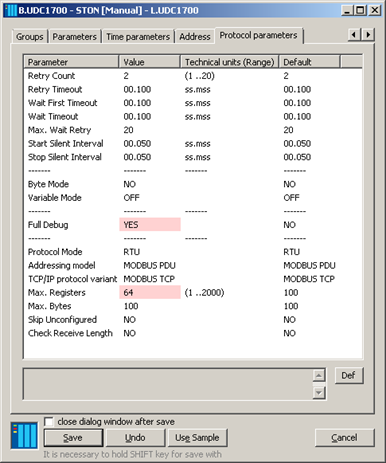Click the Max. Registers parameter name
The height and width of the screenshot is (463, 386).
tap(57, 292)
